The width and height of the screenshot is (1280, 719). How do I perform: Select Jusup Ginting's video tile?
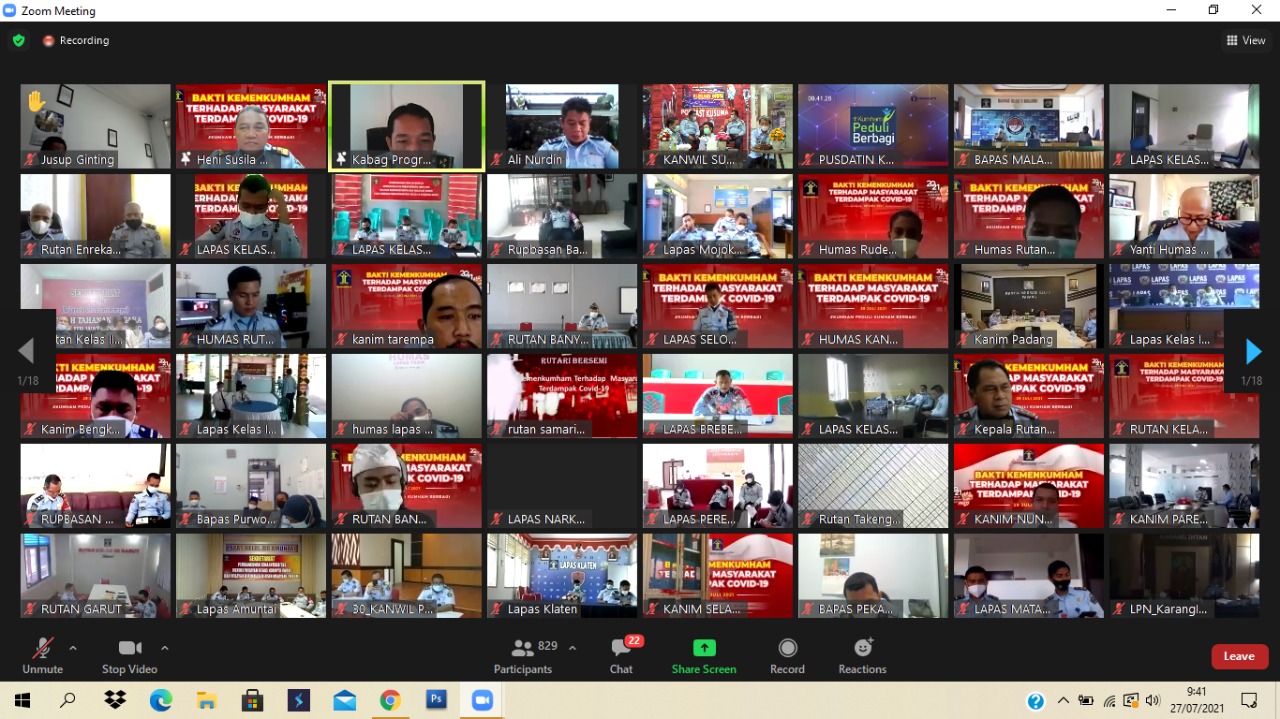[96, 126]
